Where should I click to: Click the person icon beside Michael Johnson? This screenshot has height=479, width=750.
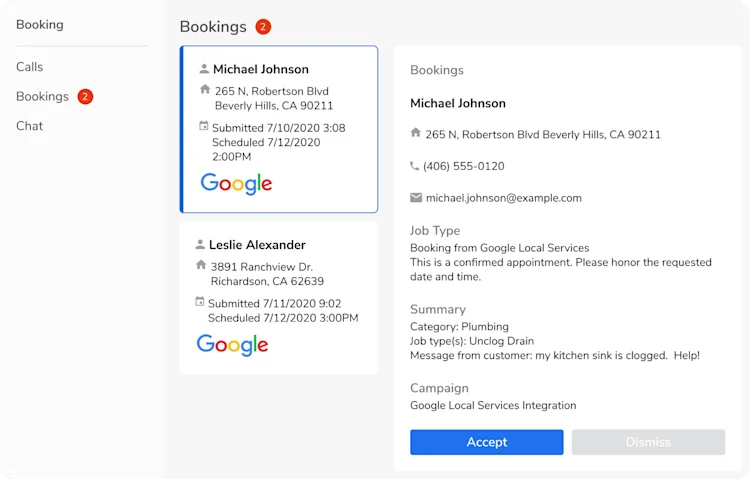pos(204,69)
